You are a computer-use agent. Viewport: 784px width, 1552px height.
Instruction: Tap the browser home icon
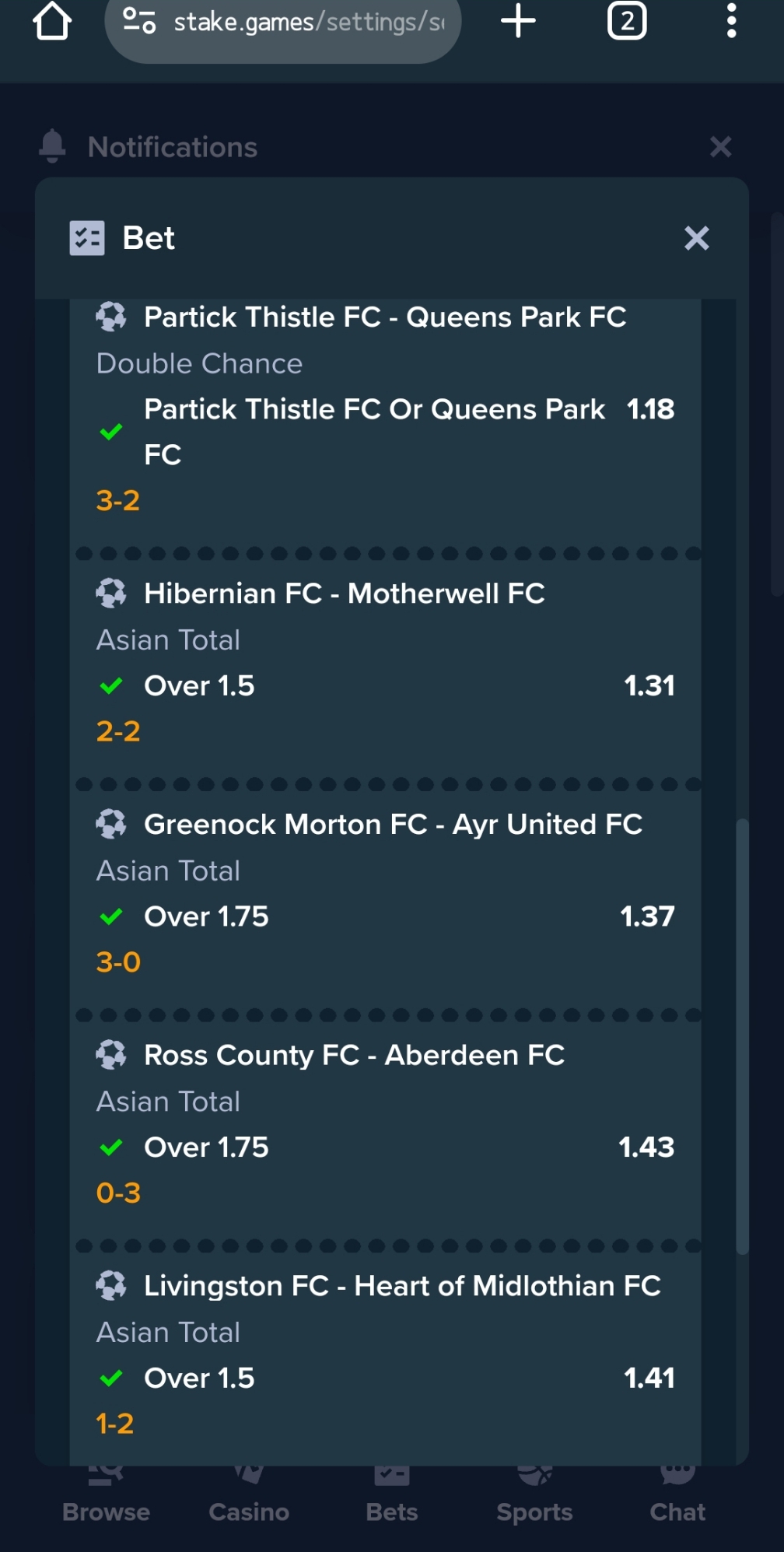pyautogui.click(x=52, y=21)
